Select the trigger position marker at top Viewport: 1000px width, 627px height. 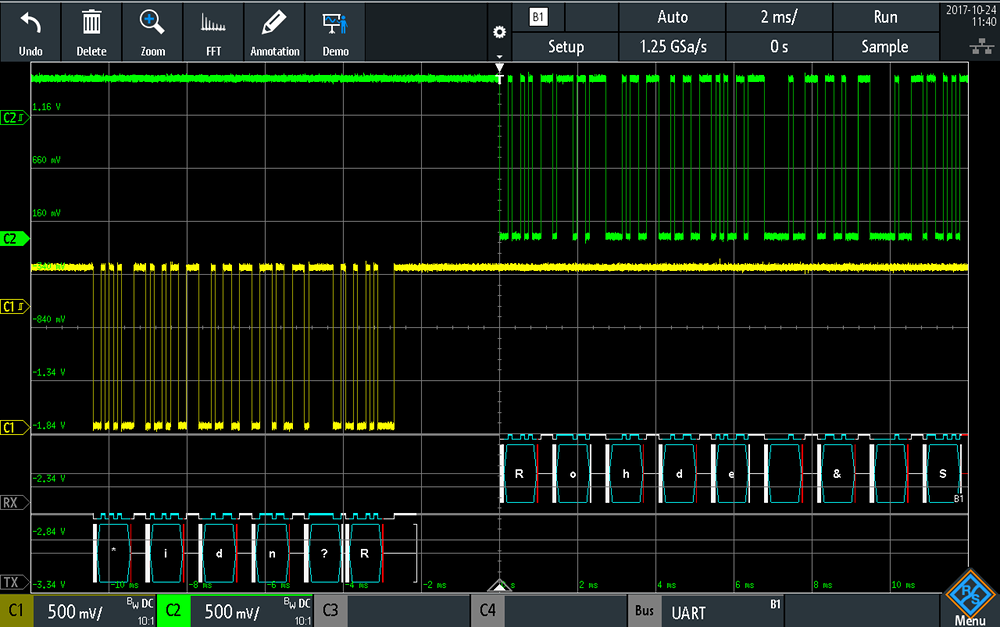point(499,68)
